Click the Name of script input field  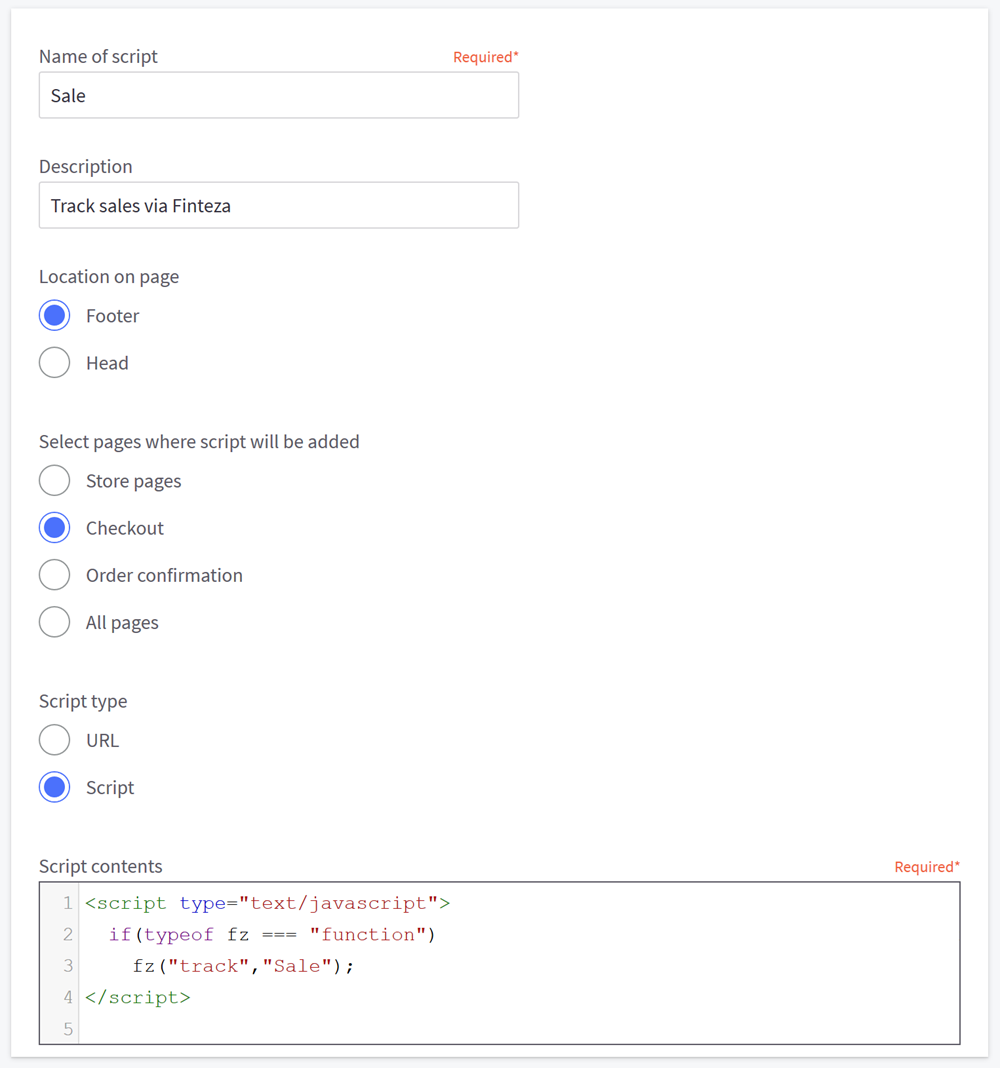(x=278, y=96)
